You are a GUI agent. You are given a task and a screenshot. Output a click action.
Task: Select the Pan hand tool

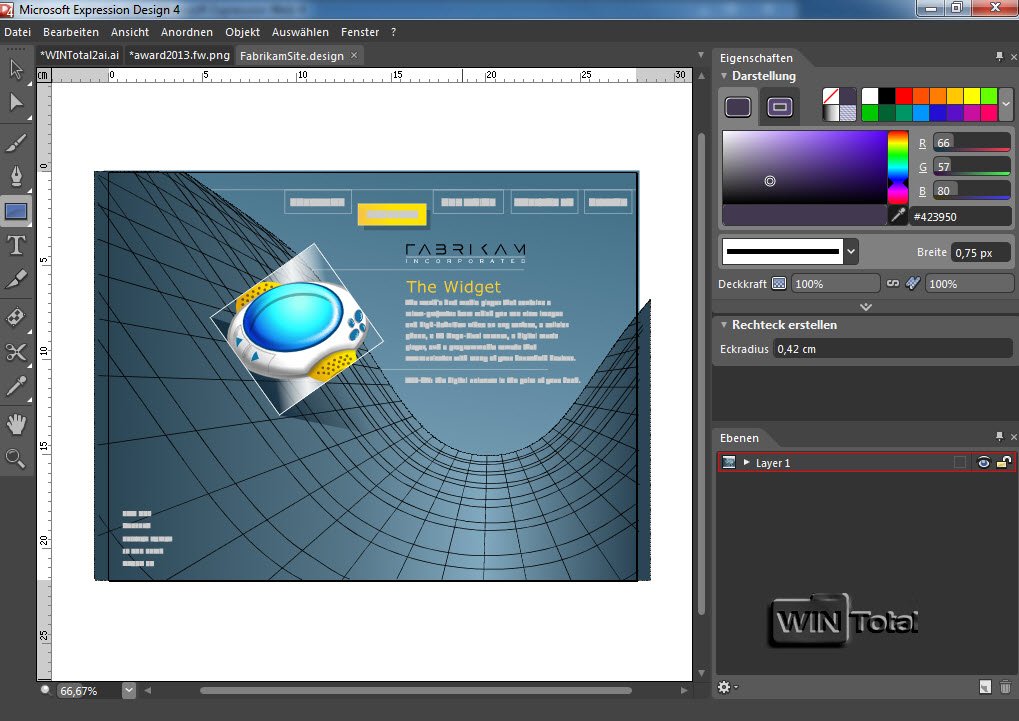coord(16,424)
